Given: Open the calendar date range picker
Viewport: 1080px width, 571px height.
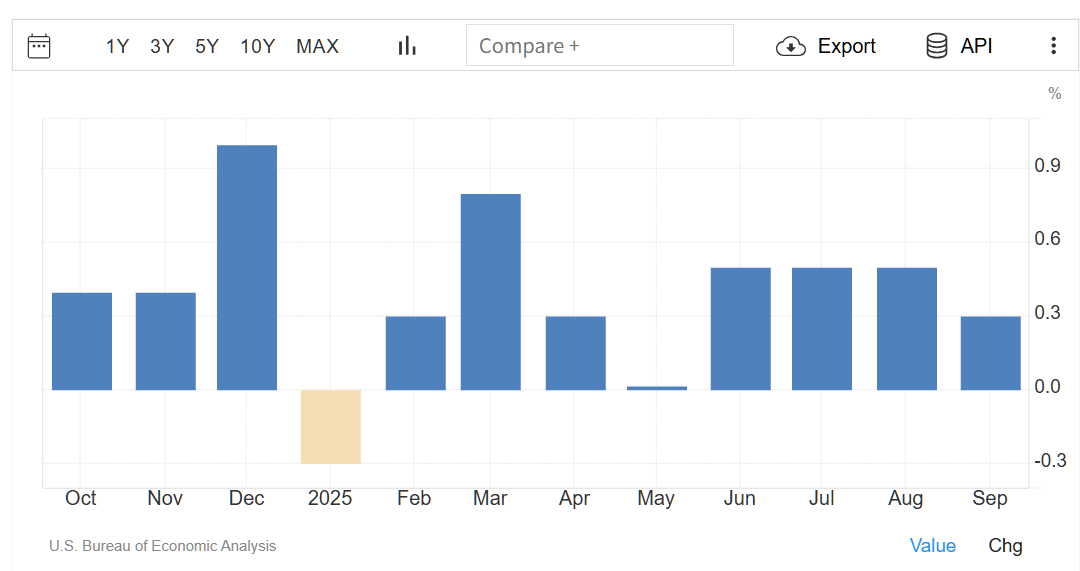Looking at the screenshot, I should [39, 46].
